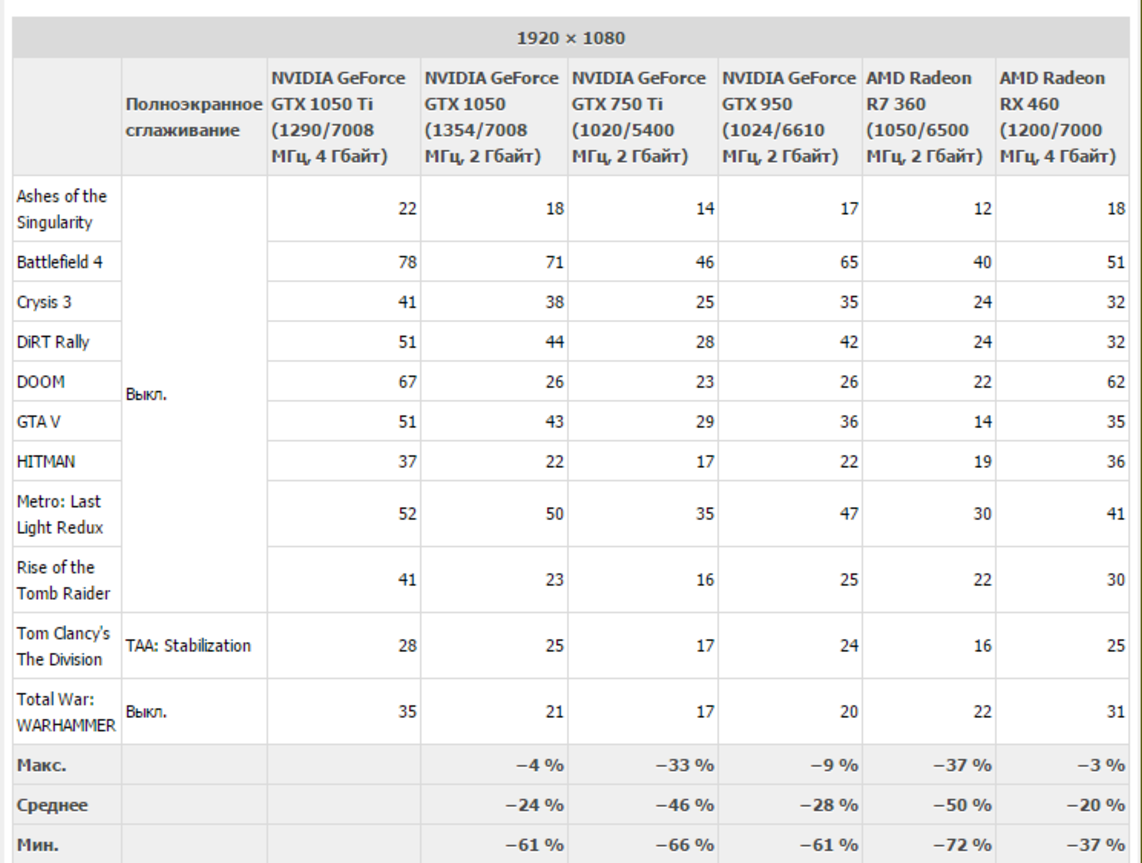Click the AMD Radeon R7 360 column header
This screenshot has width=1142, height=863.
924,117
